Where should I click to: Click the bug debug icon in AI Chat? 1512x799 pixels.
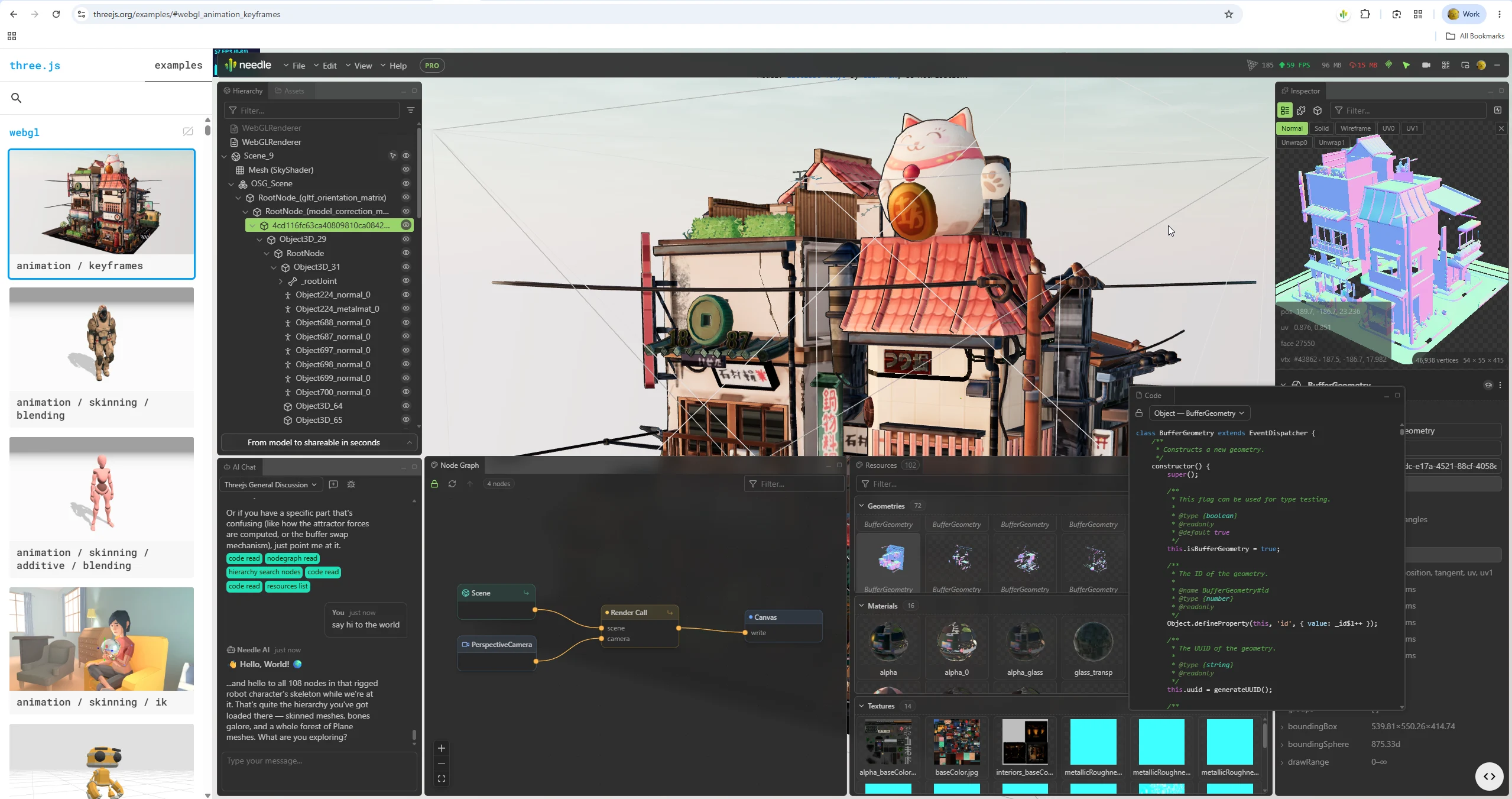point(351,484)
